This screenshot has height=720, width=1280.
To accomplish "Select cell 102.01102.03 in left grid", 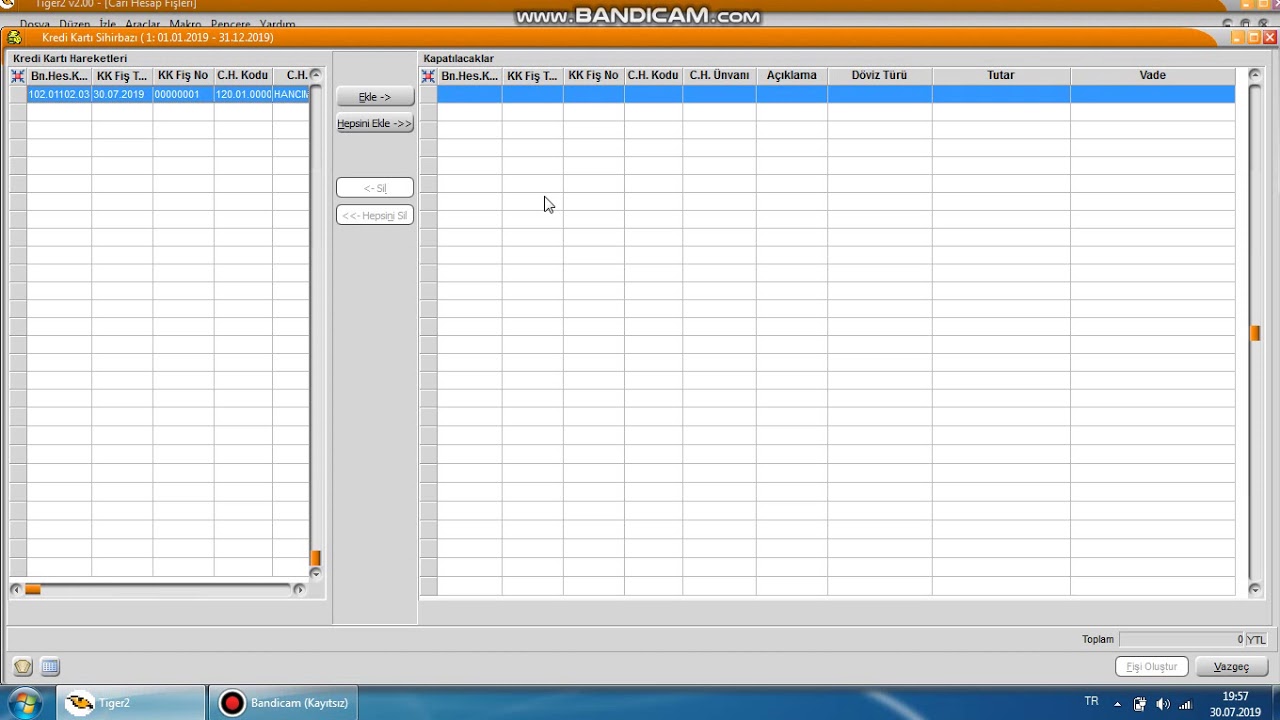I will (59, 94).
